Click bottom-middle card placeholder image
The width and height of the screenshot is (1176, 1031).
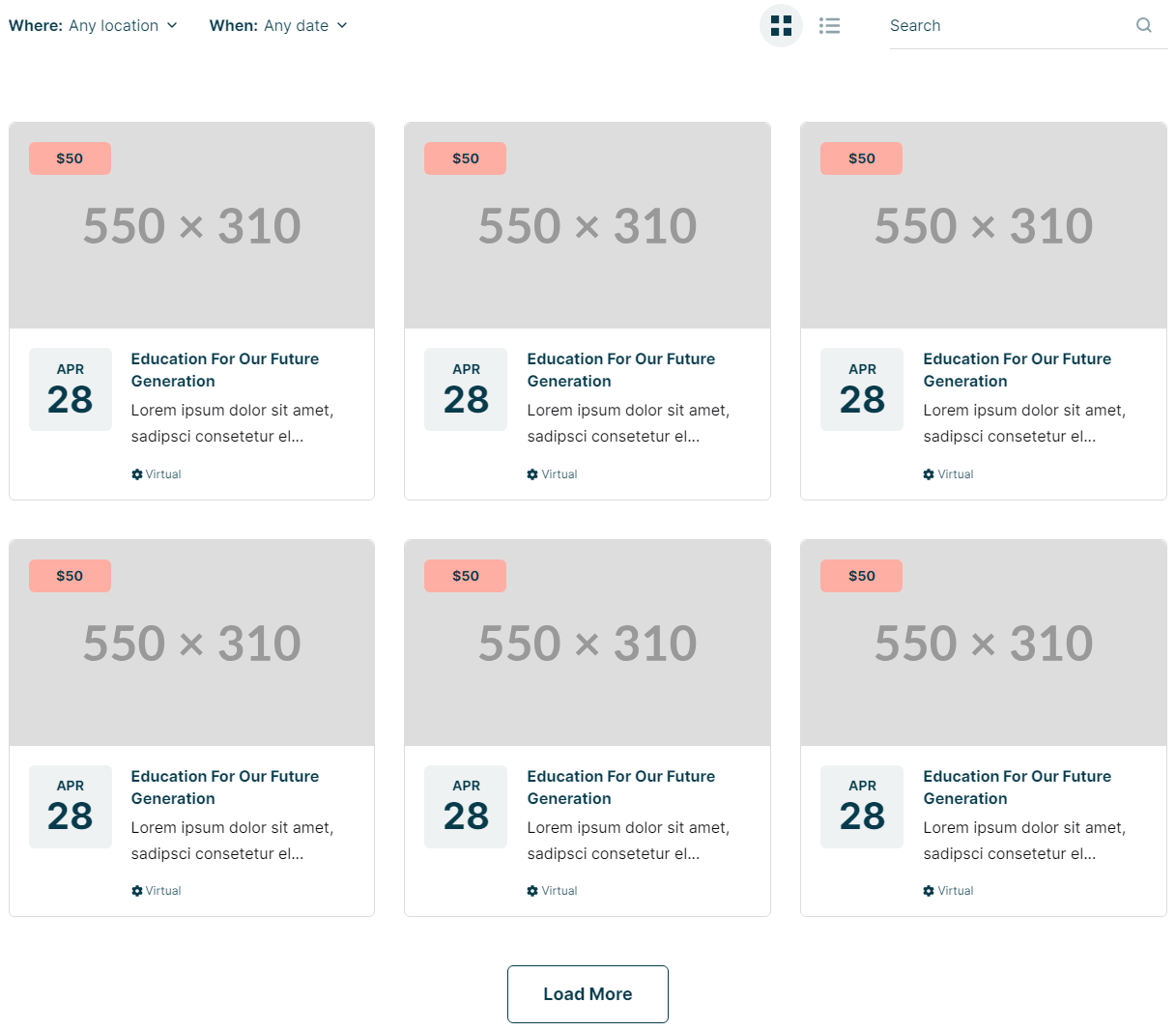coord(588,643)
